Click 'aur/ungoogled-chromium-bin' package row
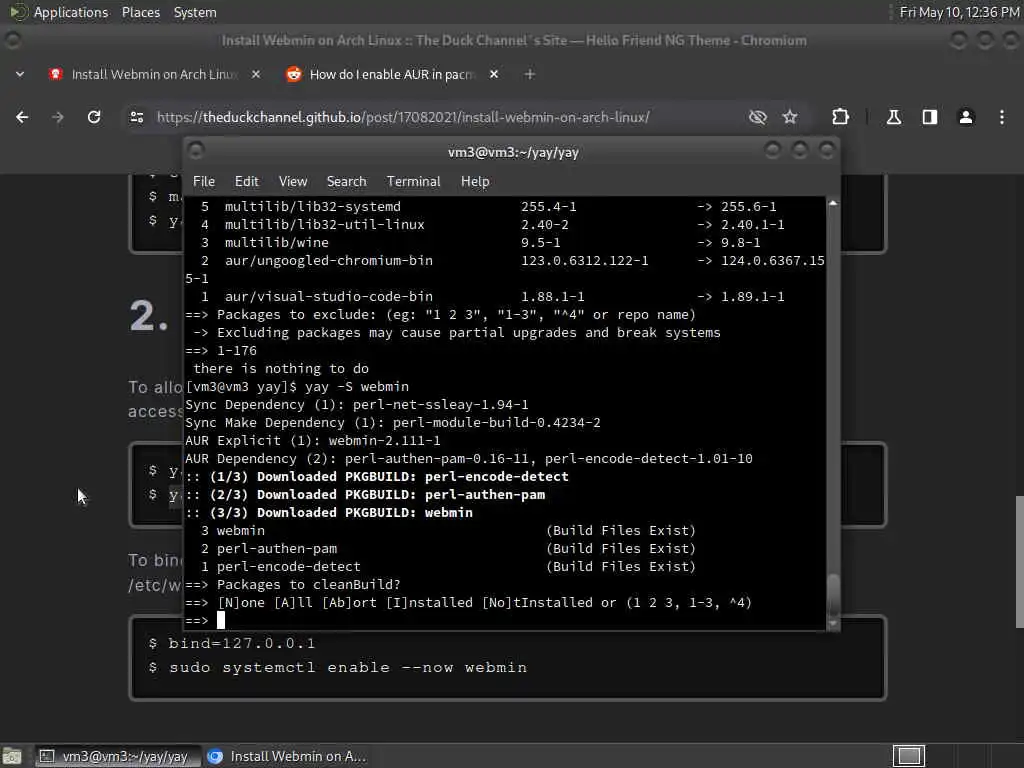 505,261
